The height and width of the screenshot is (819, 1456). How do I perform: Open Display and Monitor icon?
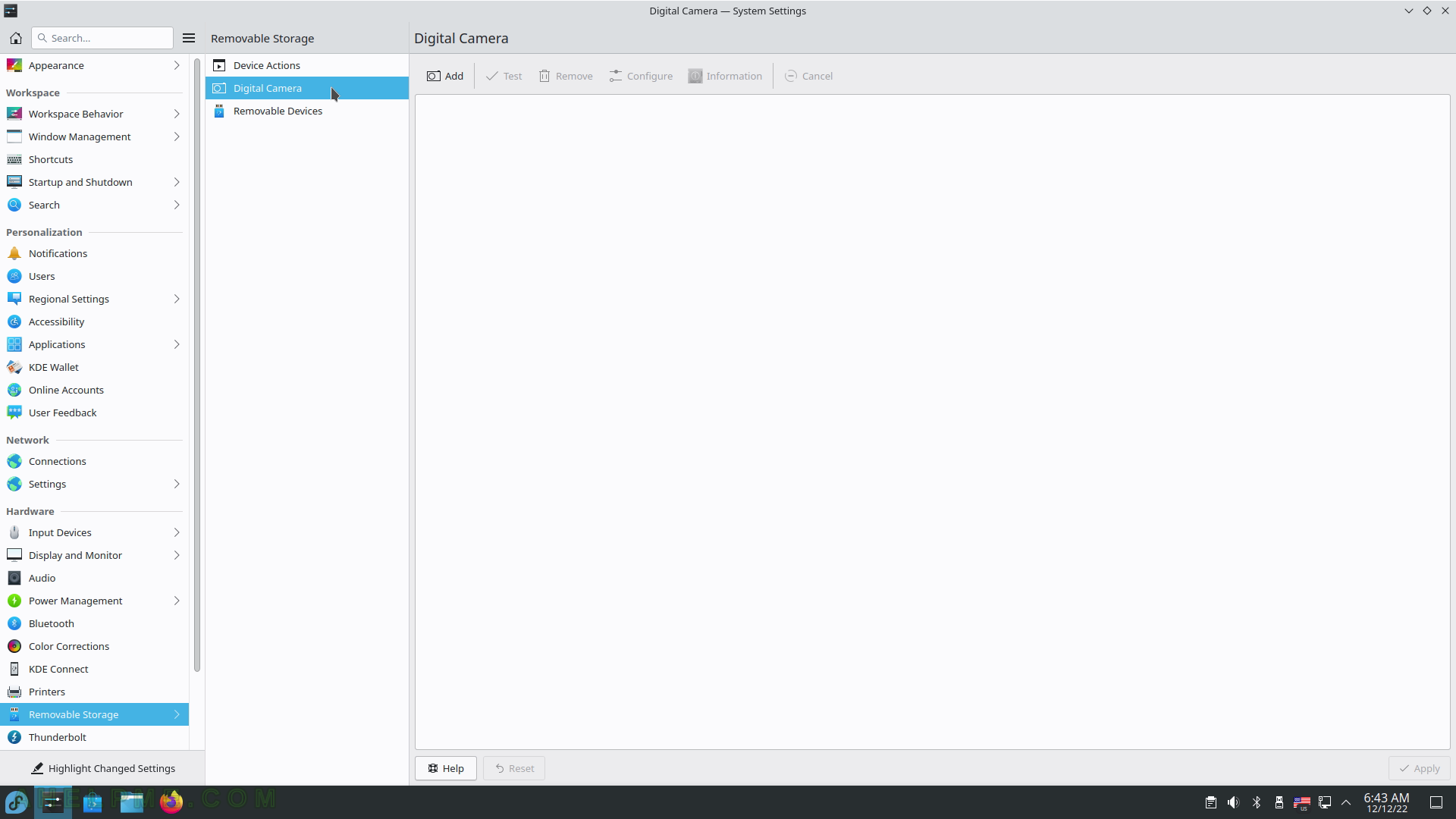point(14,555)
